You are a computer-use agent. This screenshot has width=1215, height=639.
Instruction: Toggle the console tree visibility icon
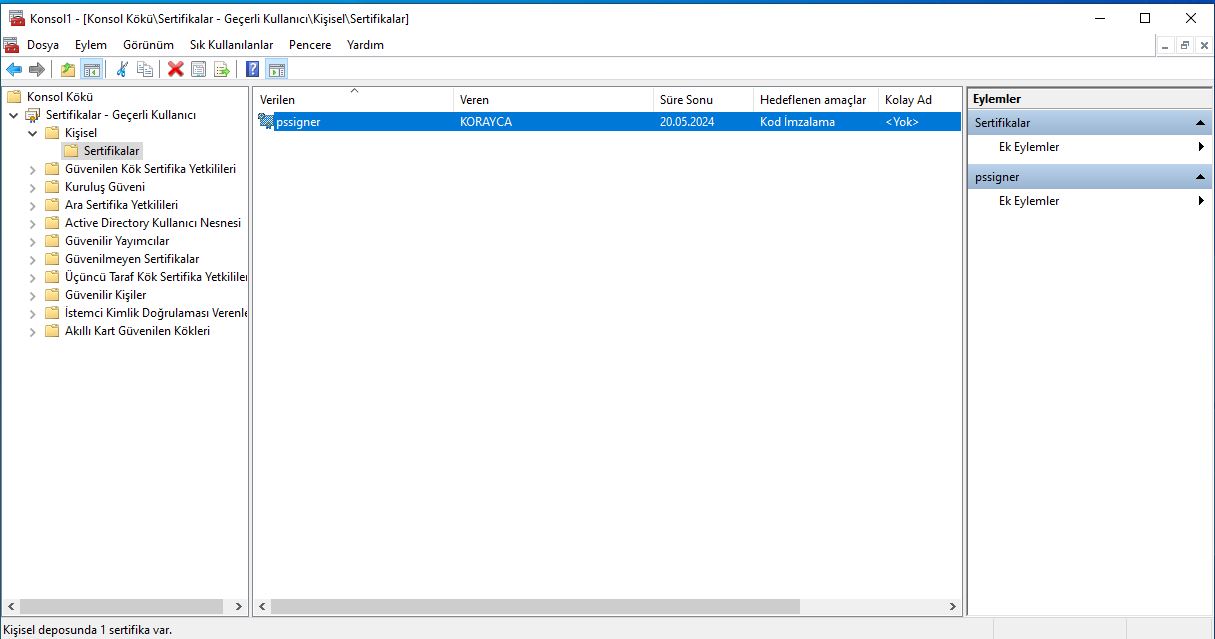coord(91,68)
